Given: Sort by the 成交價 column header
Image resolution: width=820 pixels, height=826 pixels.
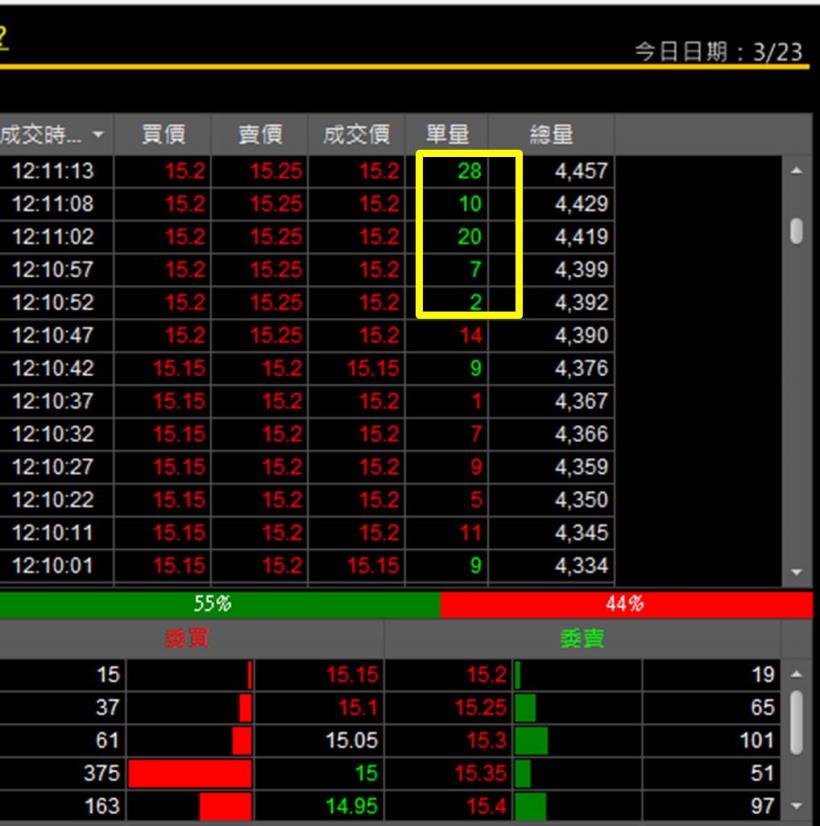Looking at the screenshot, I should click(357, 134).
